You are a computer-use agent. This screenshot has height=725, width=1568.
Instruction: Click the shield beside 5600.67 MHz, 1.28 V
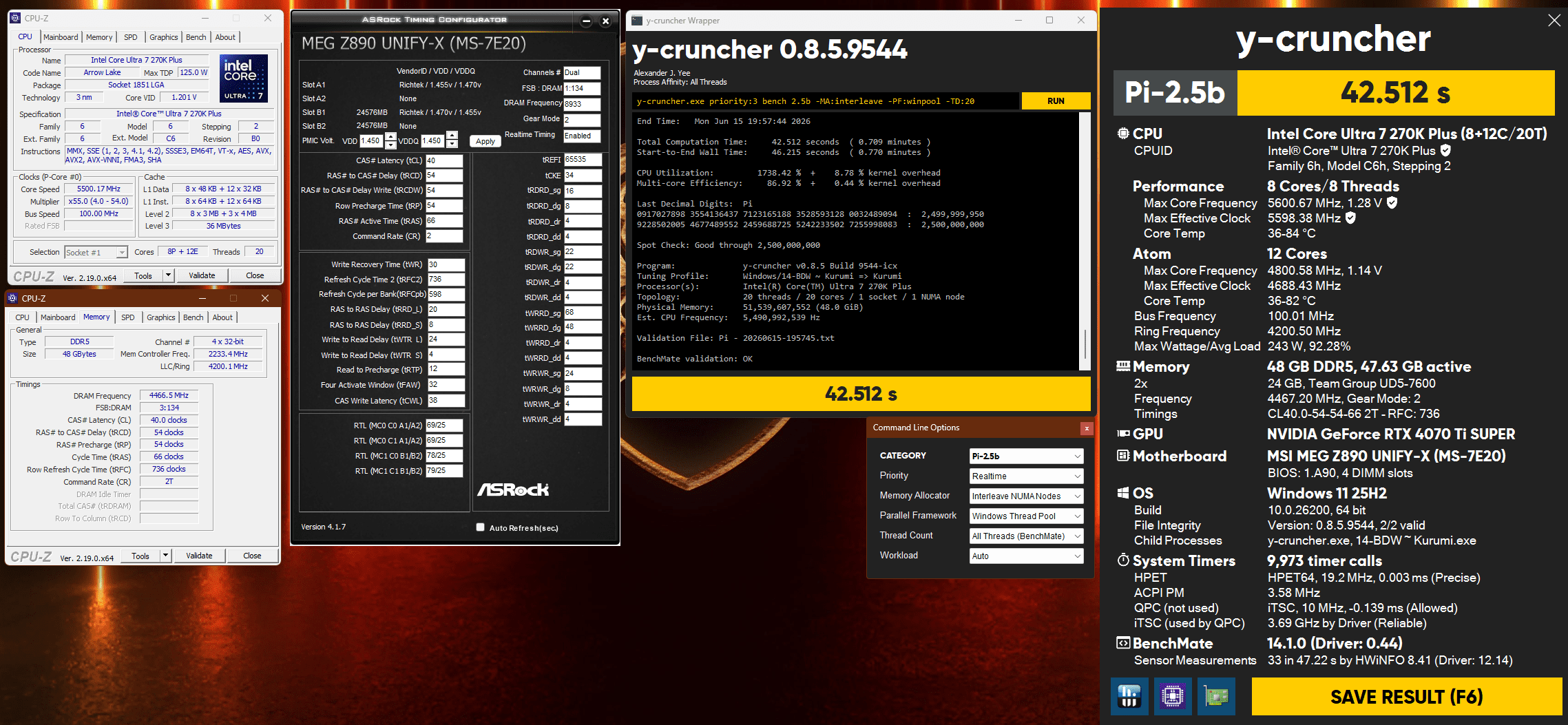(x=1392, y=202)
